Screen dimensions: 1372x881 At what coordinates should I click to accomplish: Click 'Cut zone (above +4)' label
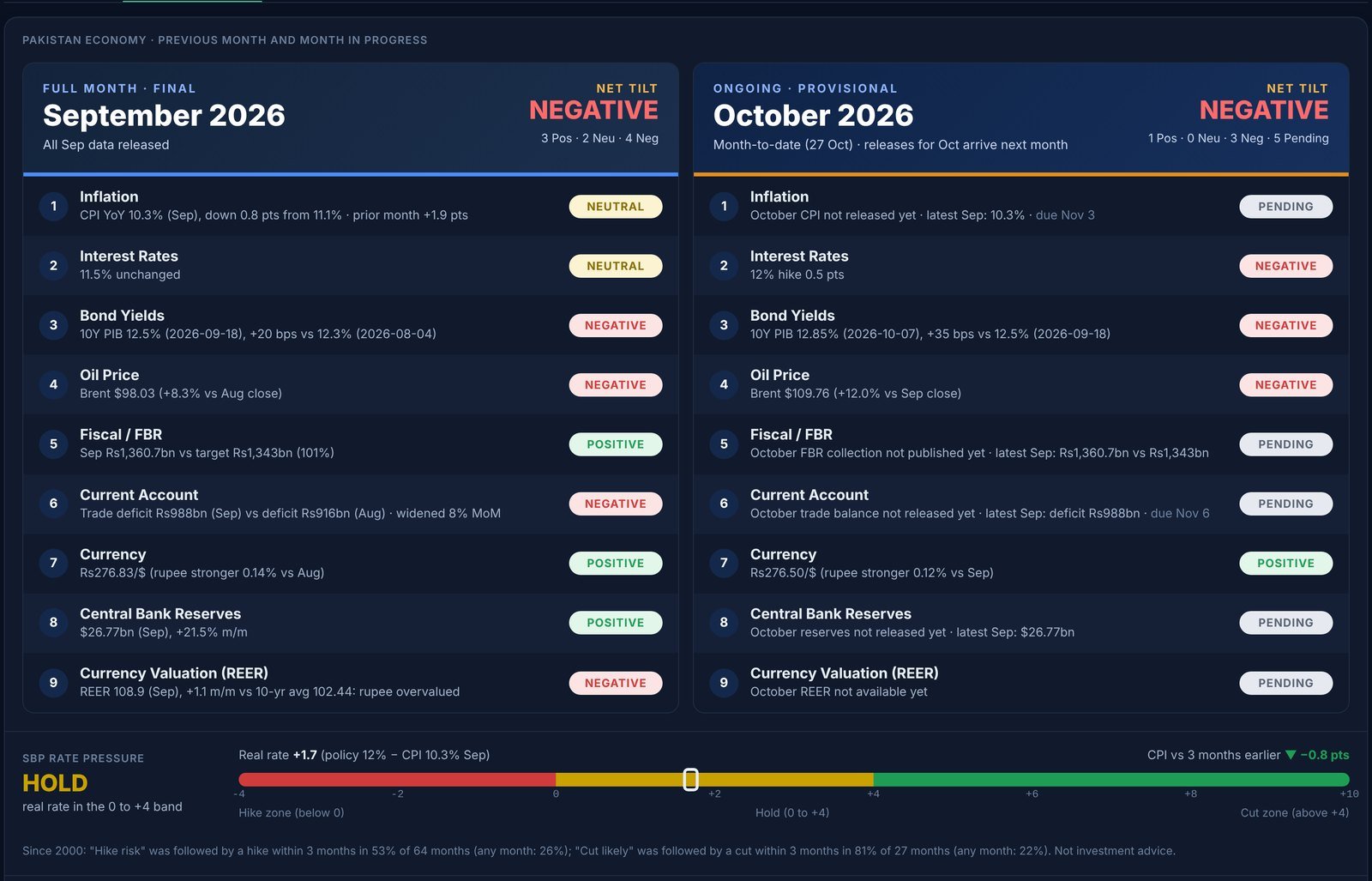pyautogui.click(x=1294, y=812)
